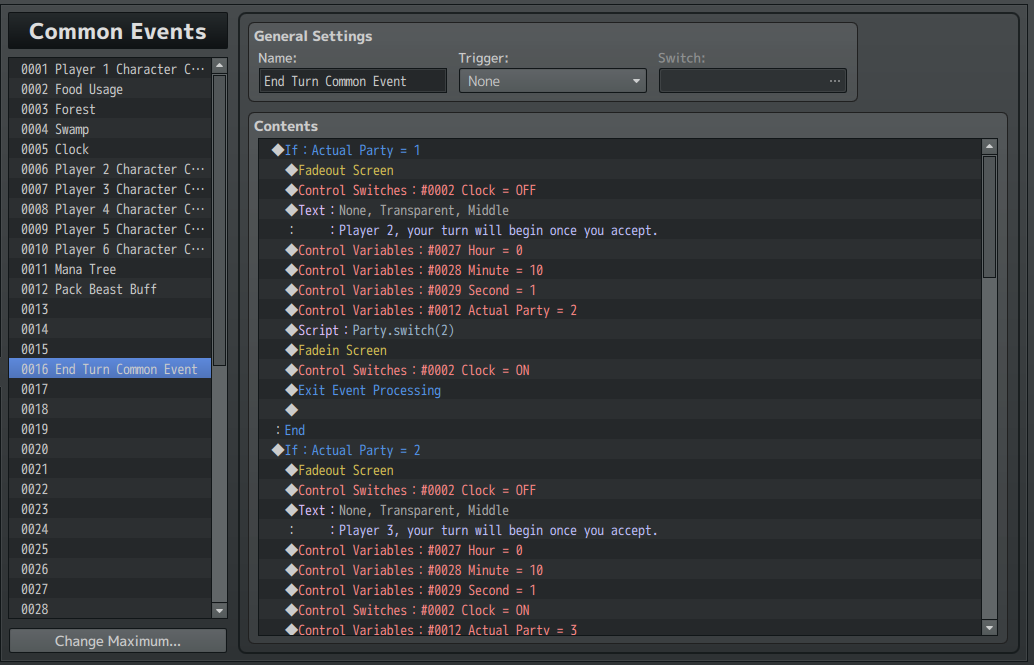The height and width of the screenshot is (665, 1034).
Task: Select the first Fadeout Screen command
Action: (x=619, y=170)
